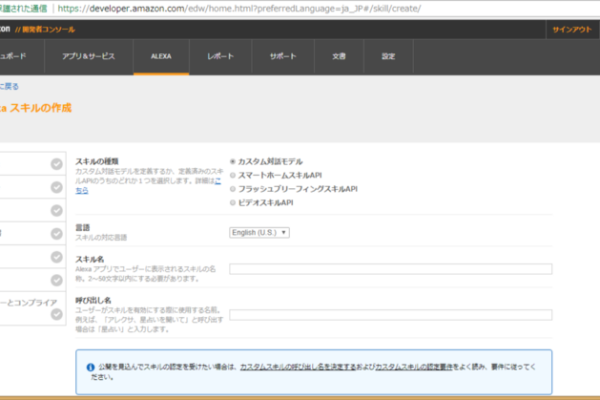Follow the こちら link under スキルの種類
This screenshot has width=600, height=400.
(x=82, y=190)
